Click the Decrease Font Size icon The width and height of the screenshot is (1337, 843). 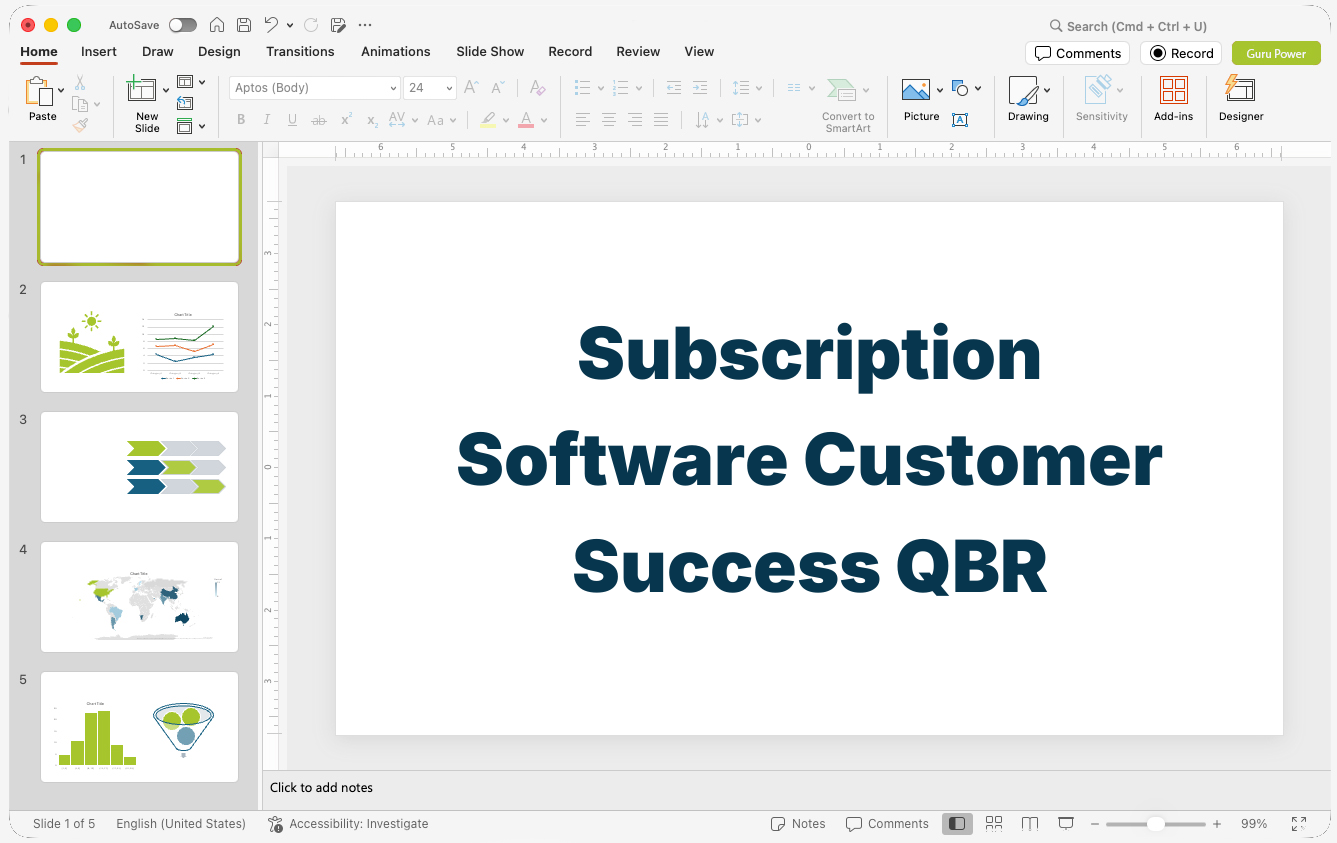click(497, 88)
